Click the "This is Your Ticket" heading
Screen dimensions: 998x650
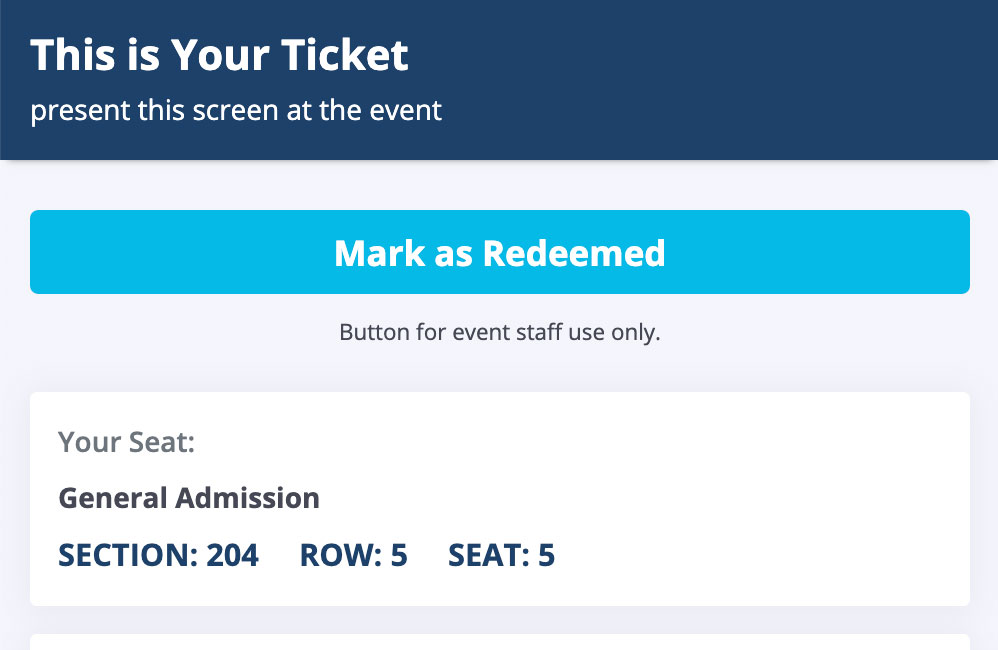[219, 56]
